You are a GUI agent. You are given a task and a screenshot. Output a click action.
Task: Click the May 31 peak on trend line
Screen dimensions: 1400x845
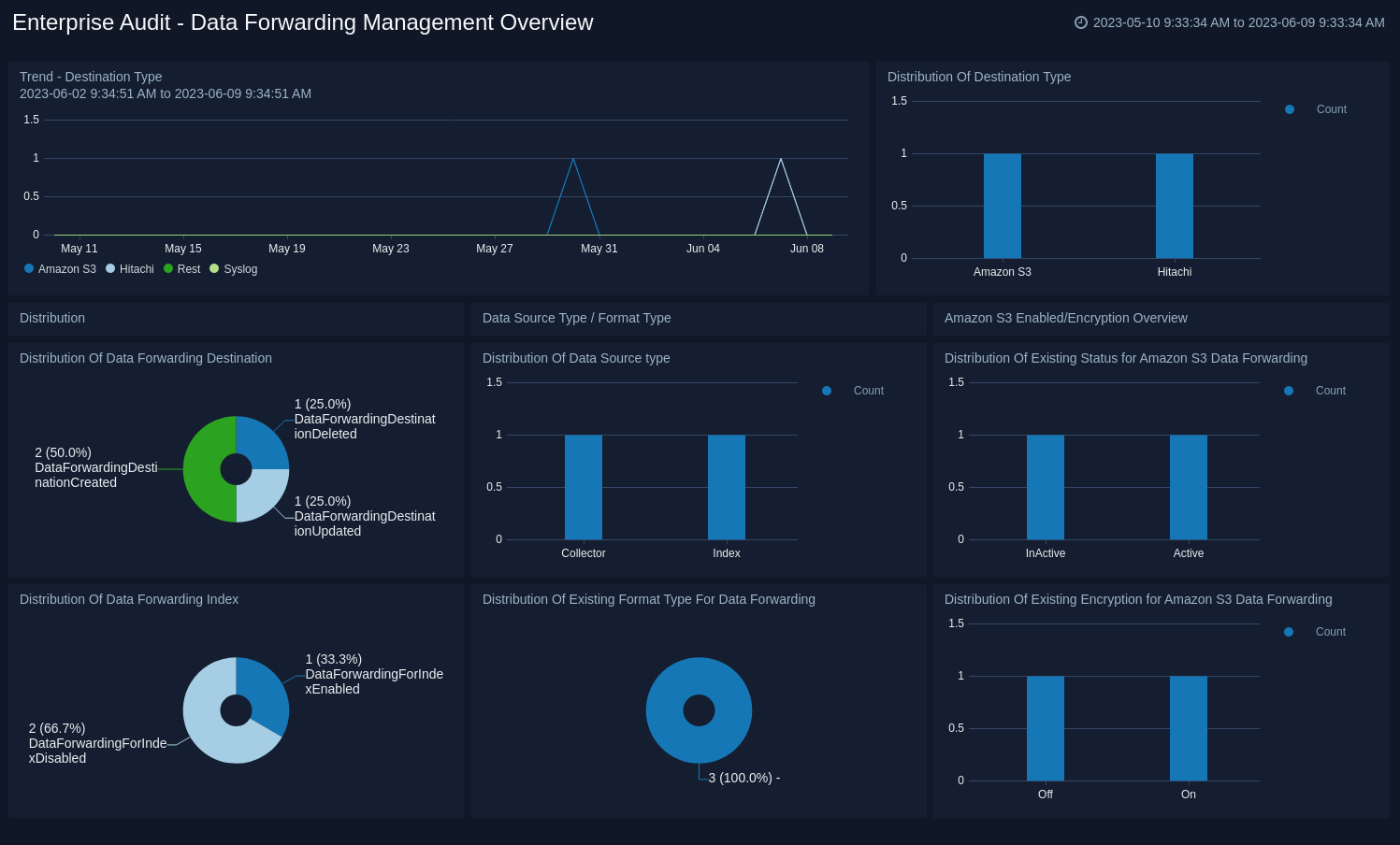pos(573,160)
